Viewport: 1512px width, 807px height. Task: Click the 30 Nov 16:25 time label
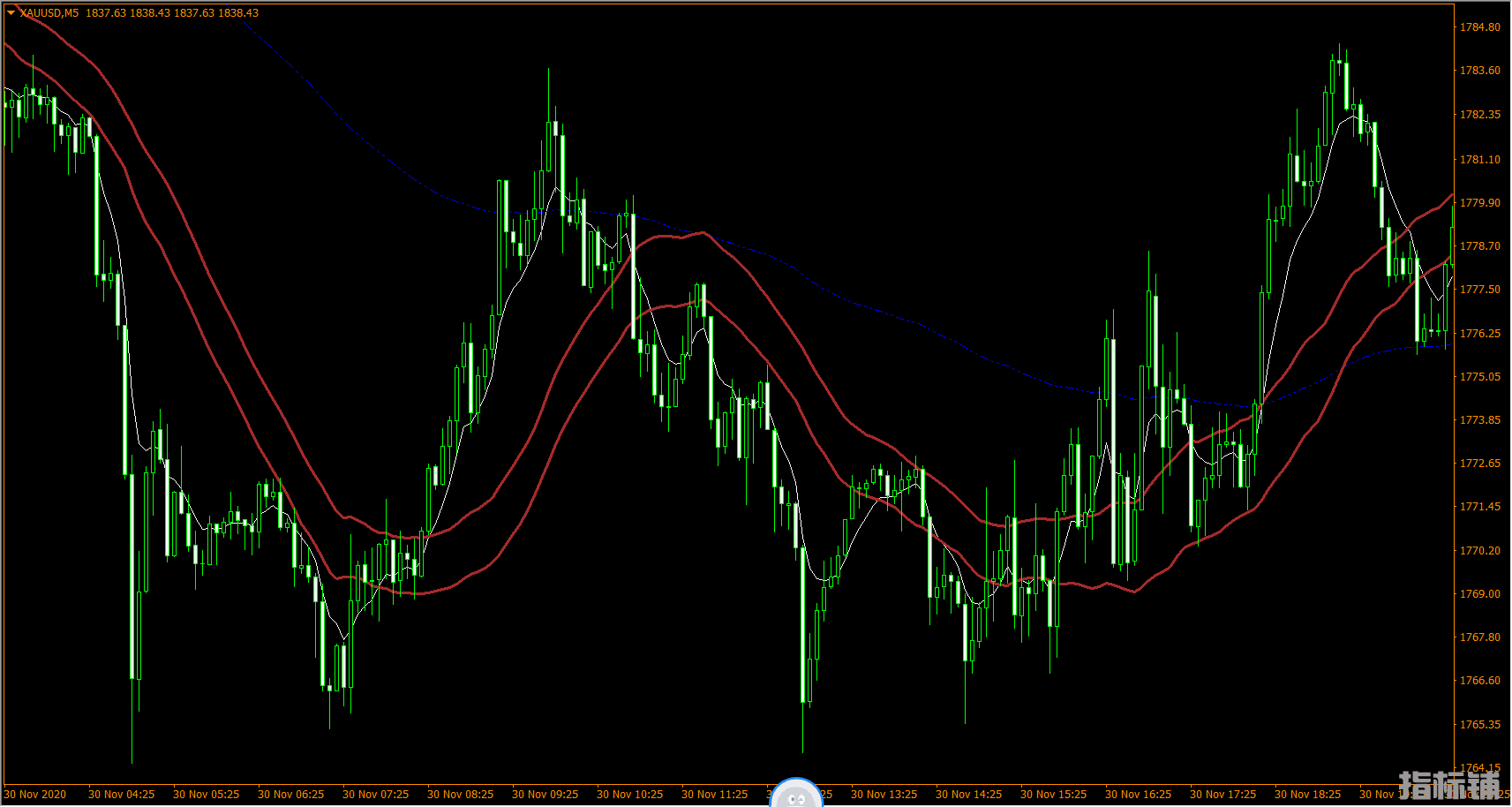1138,795
